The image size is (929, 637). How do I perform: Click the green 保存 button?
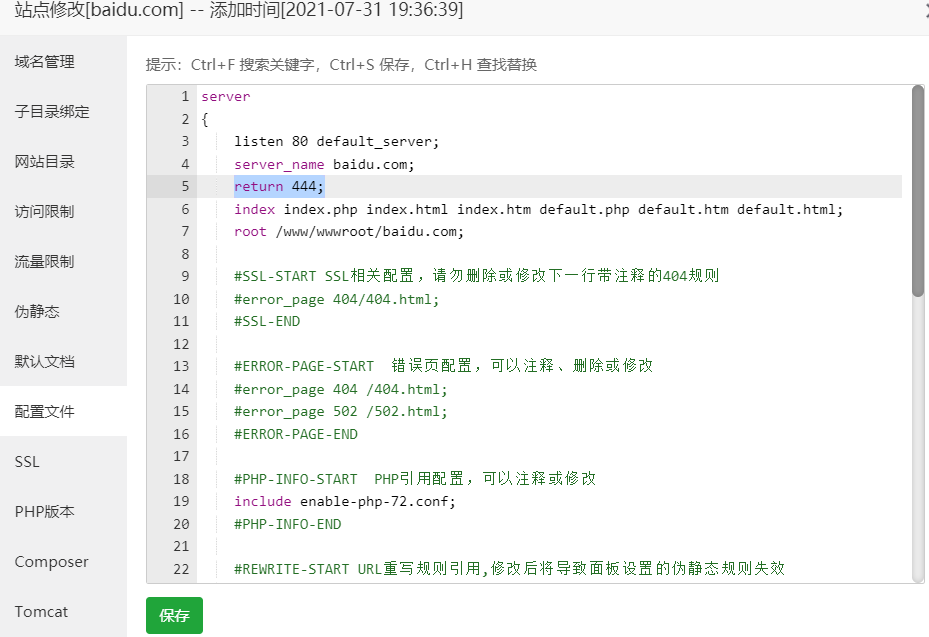(174, 615)
